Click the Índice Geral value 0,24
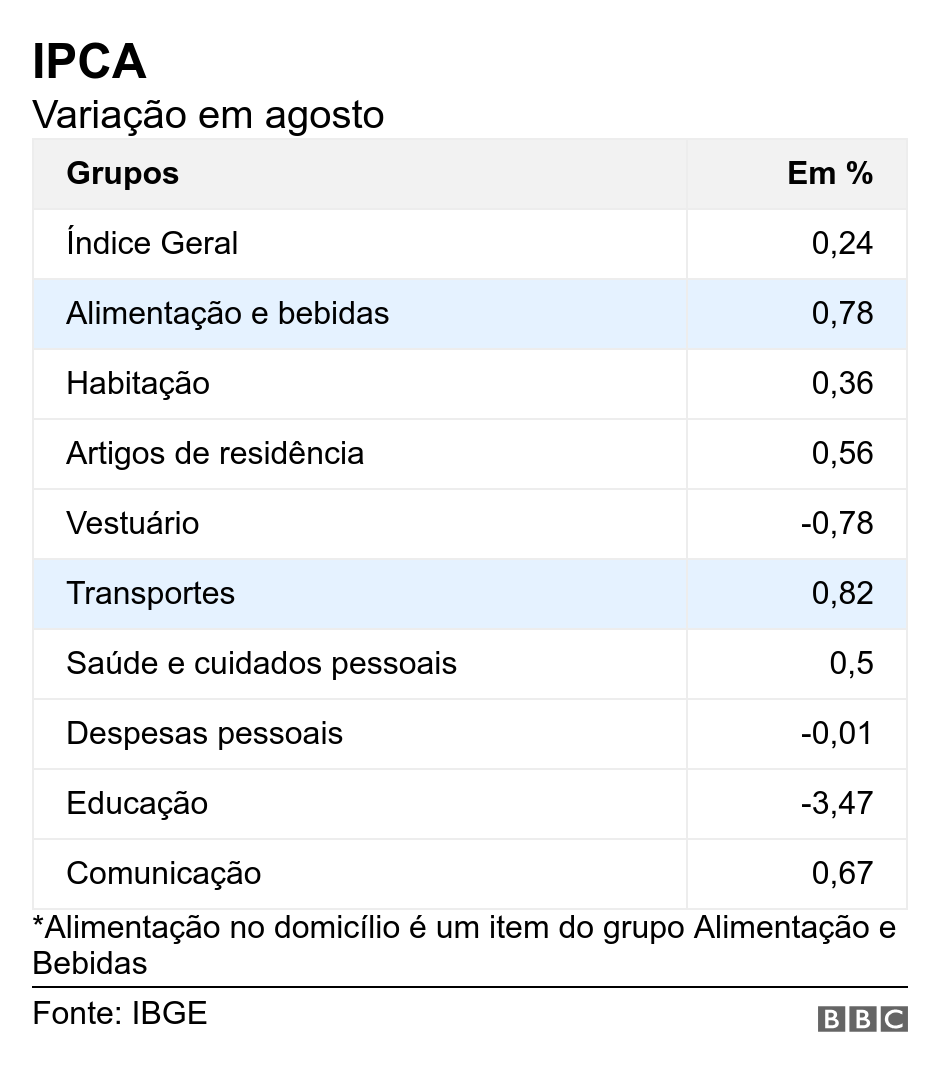 tap(843, 243)
